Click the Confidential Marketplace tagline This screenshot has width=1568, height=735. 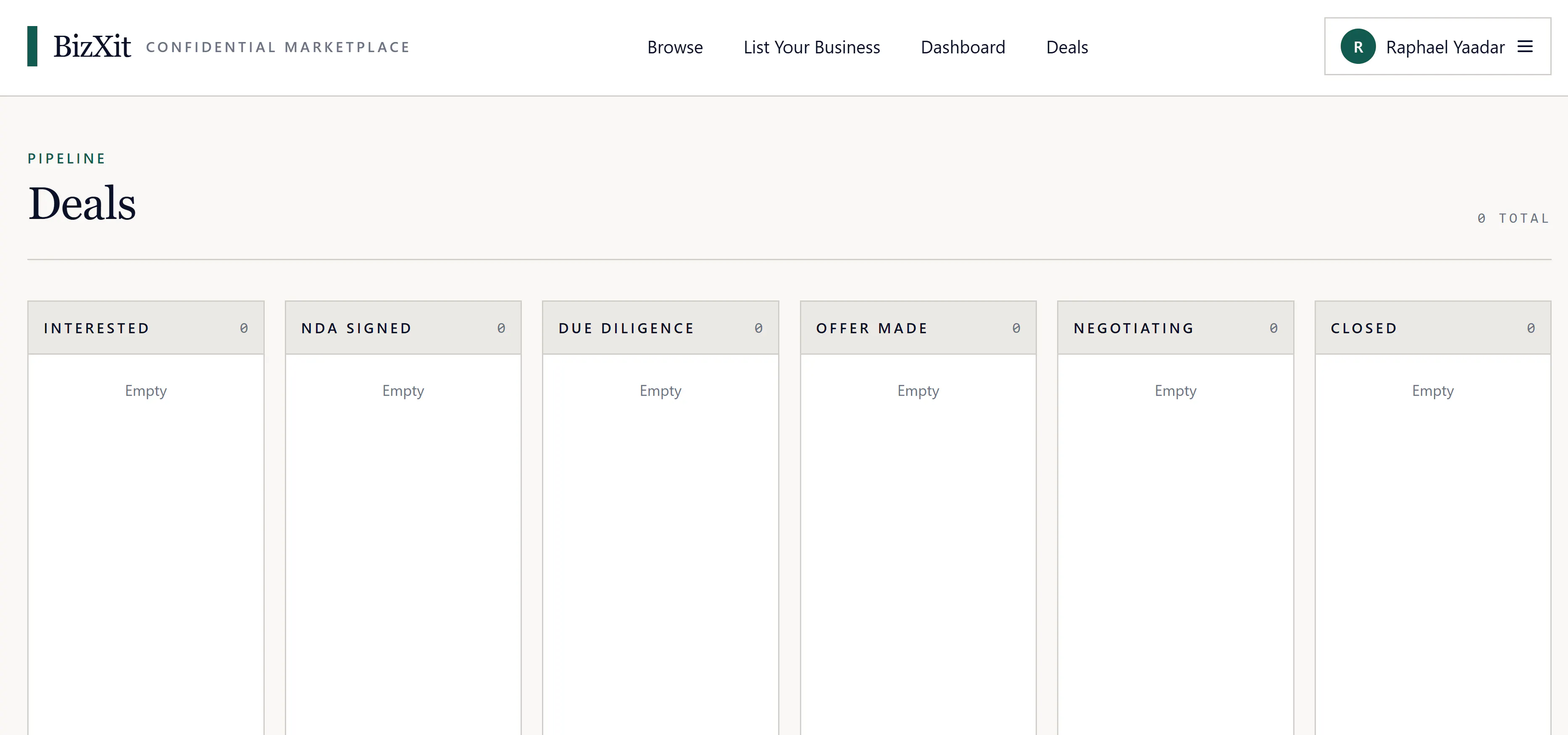(x=278, y=47)
